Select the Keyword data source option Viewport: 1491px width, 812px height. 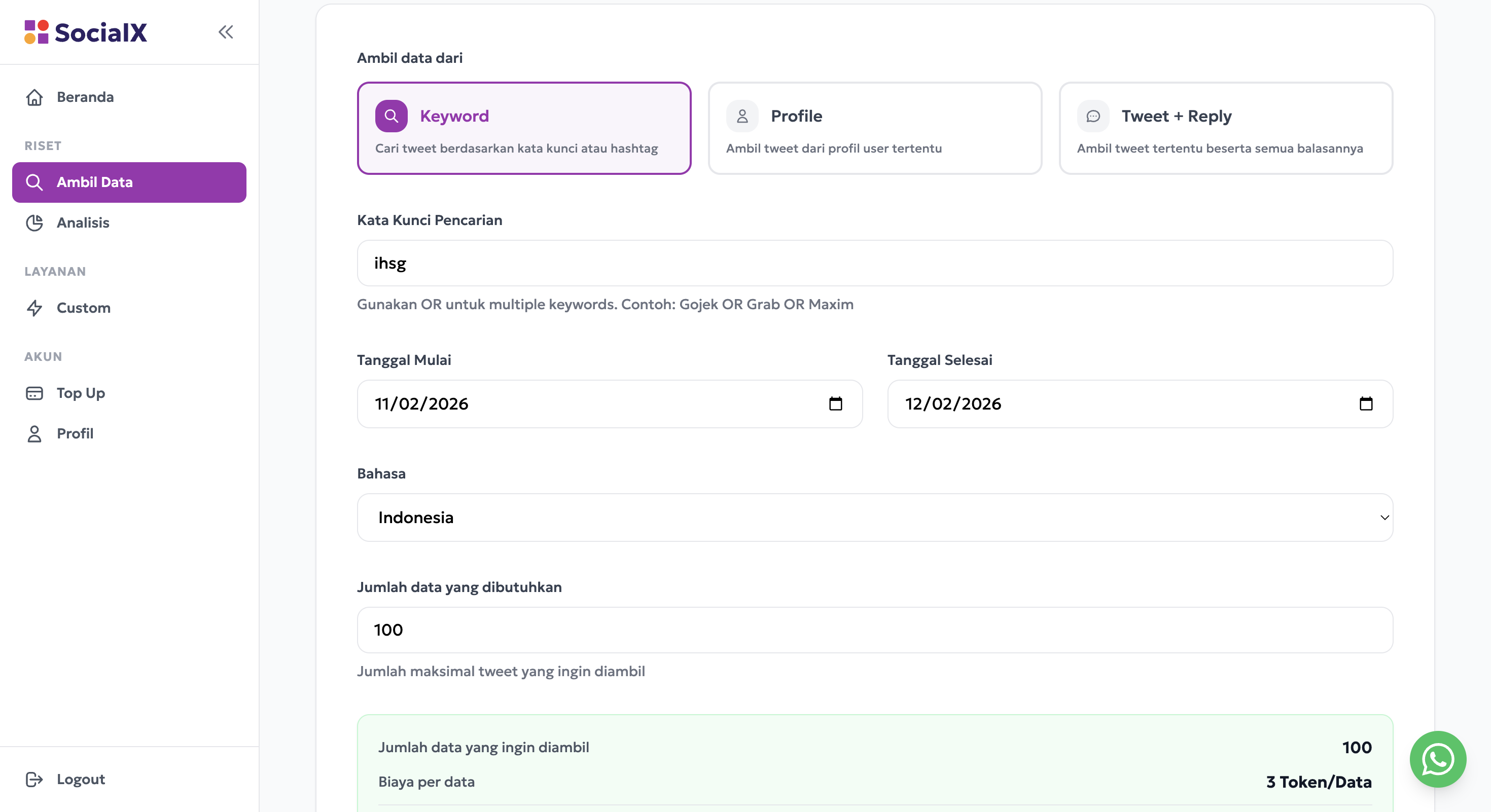(524, 128)
